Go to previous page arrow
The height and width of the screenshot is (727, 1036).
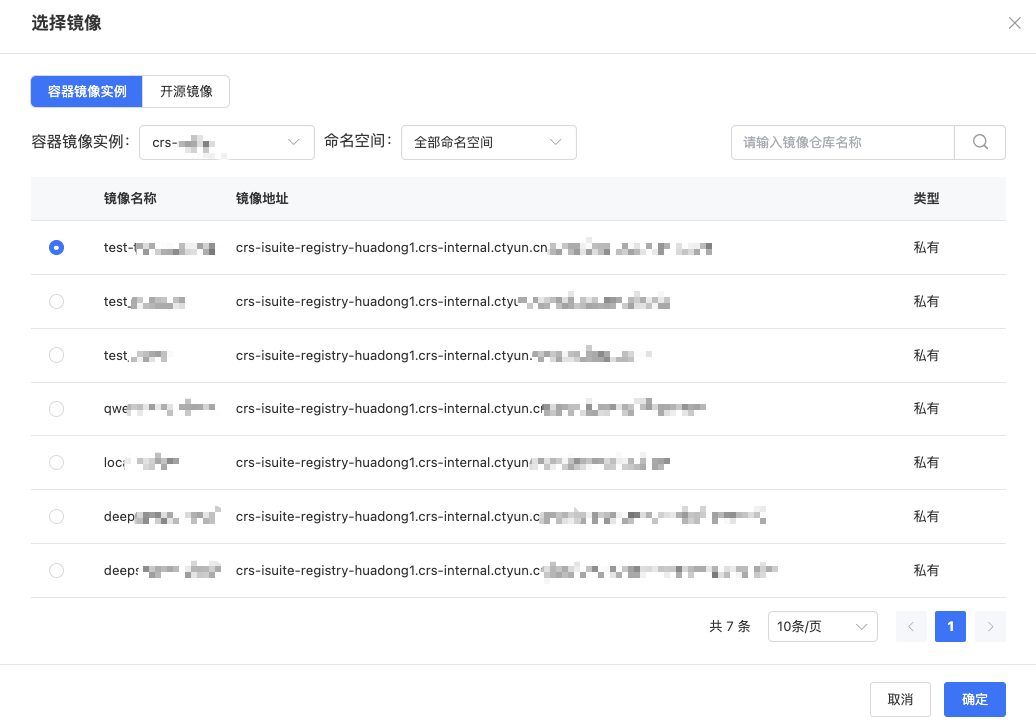pos(911,627)
